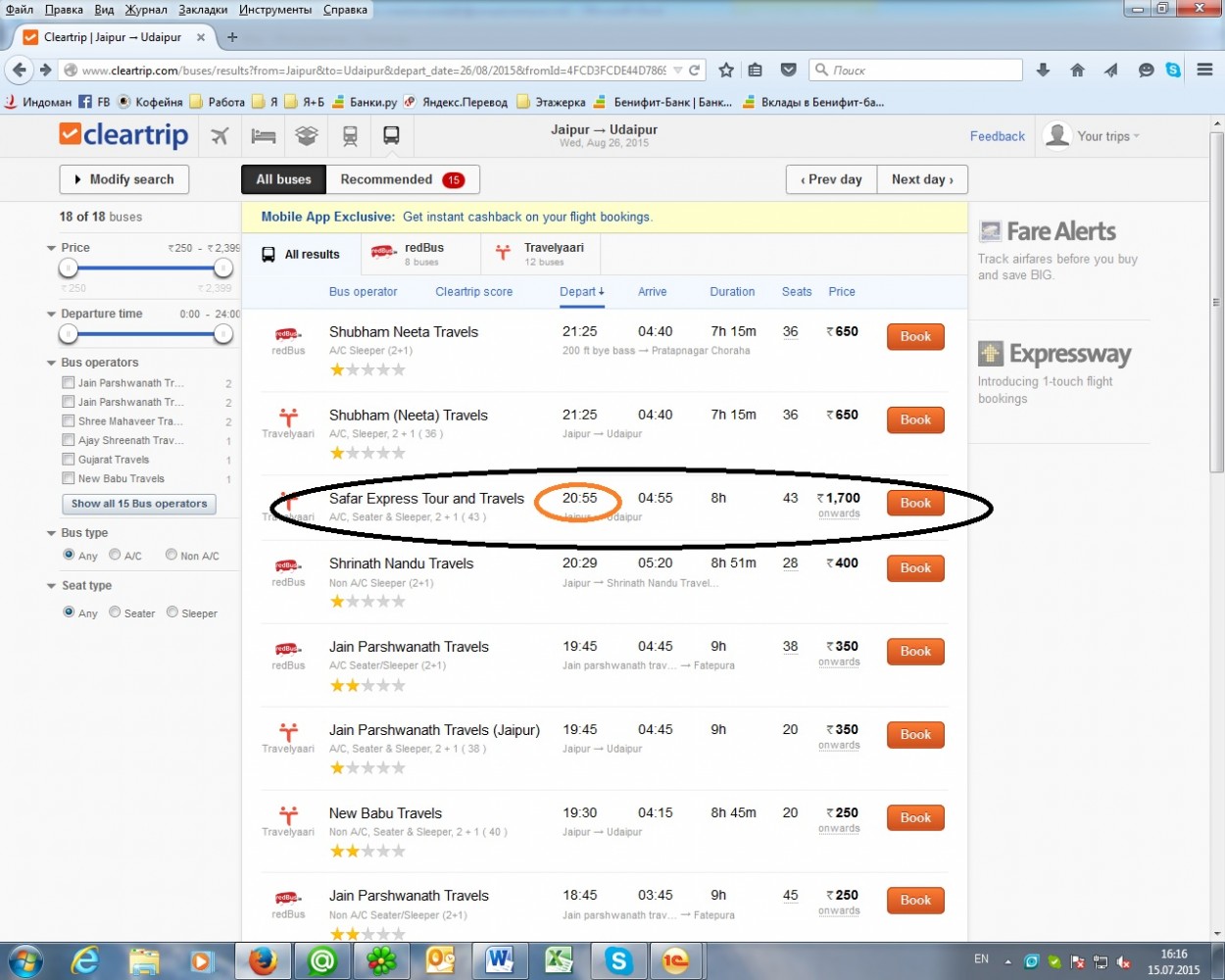Launch Skype from the taskbar
The height and width of the screenshot is (980, 1225).
click(x=618, y=960)
